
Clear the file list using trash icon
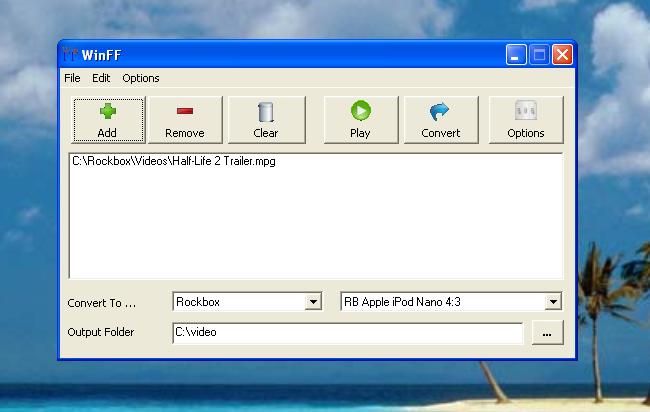click(265, 120)
